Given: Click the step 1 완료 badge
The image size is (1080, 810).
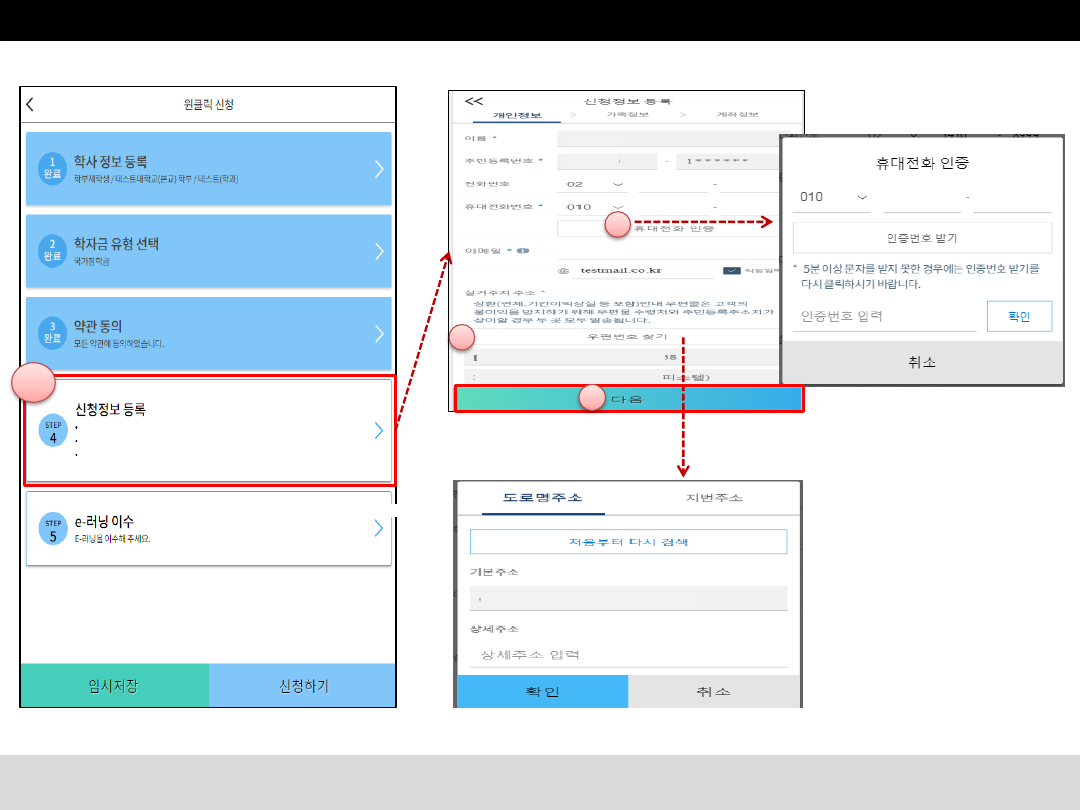Looking at the screenshot, I should pos(52,168).
